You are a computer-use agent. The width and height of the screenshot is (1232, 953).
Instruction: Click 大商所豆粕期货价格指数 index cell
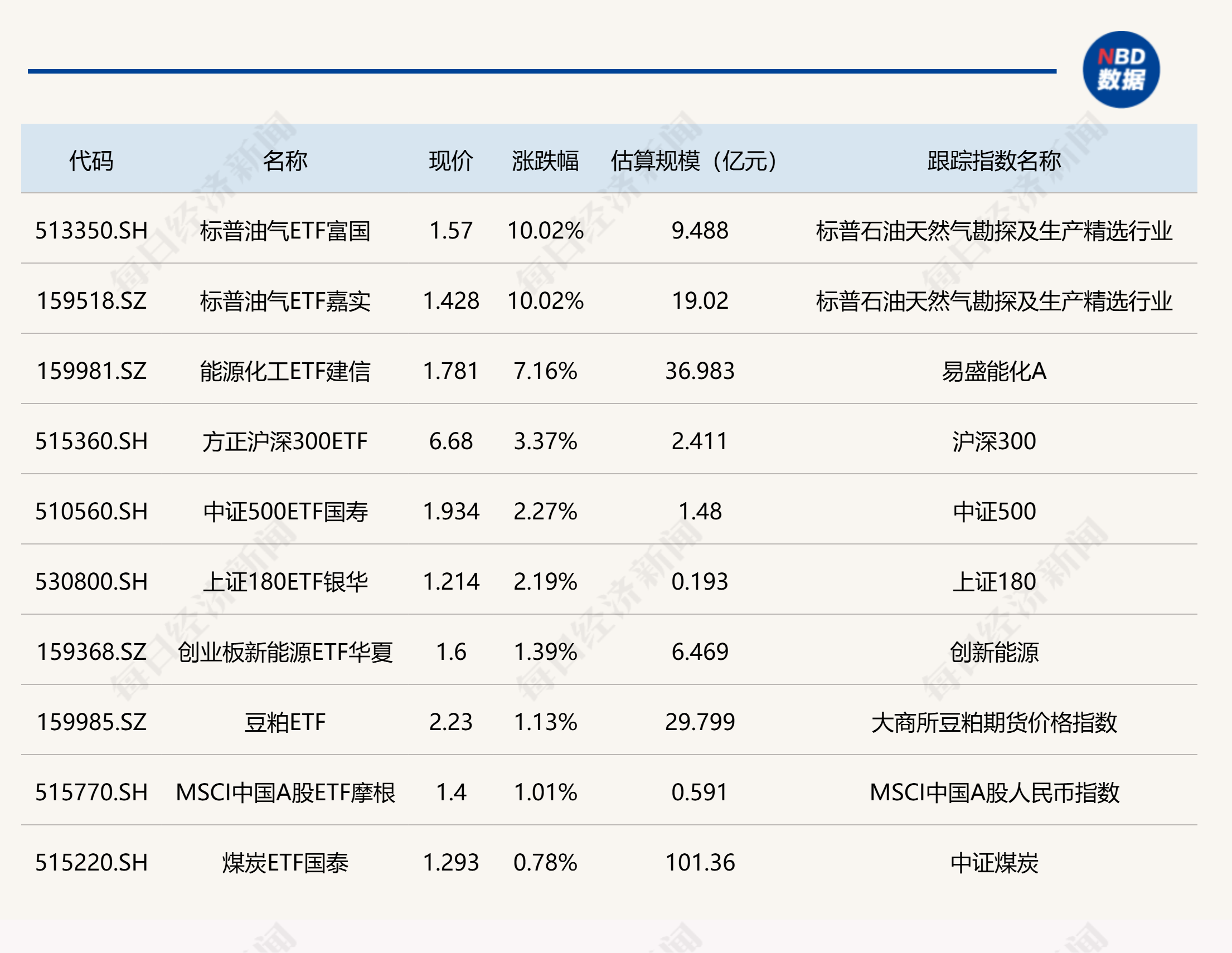pos(993,722)
